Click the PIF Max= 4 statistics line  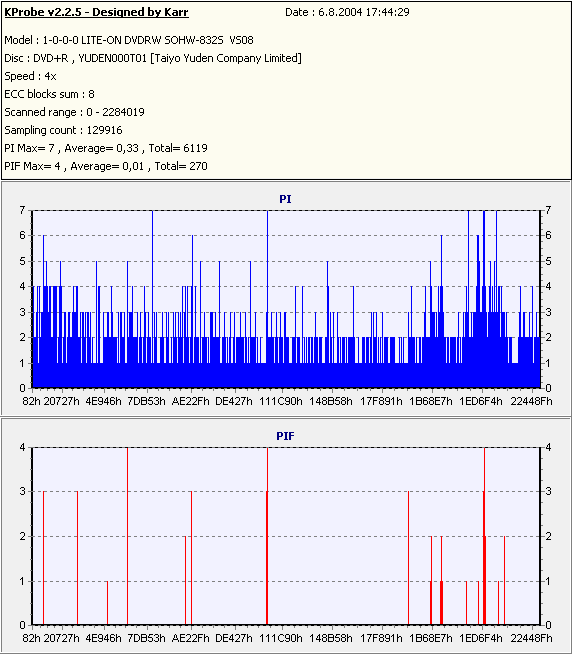pos(106,166)
